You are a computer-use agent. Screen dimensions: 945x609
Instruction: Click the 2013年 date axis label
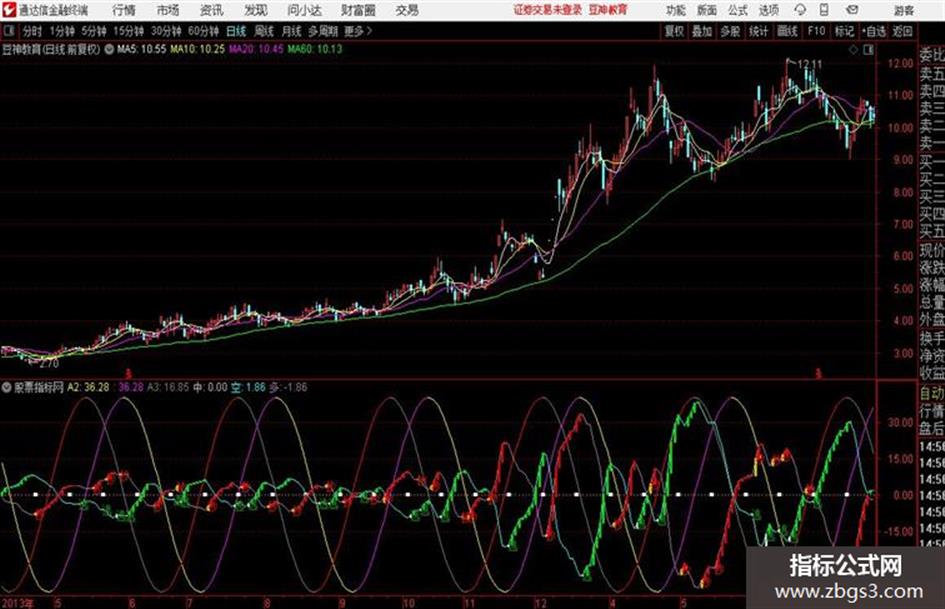17,603
